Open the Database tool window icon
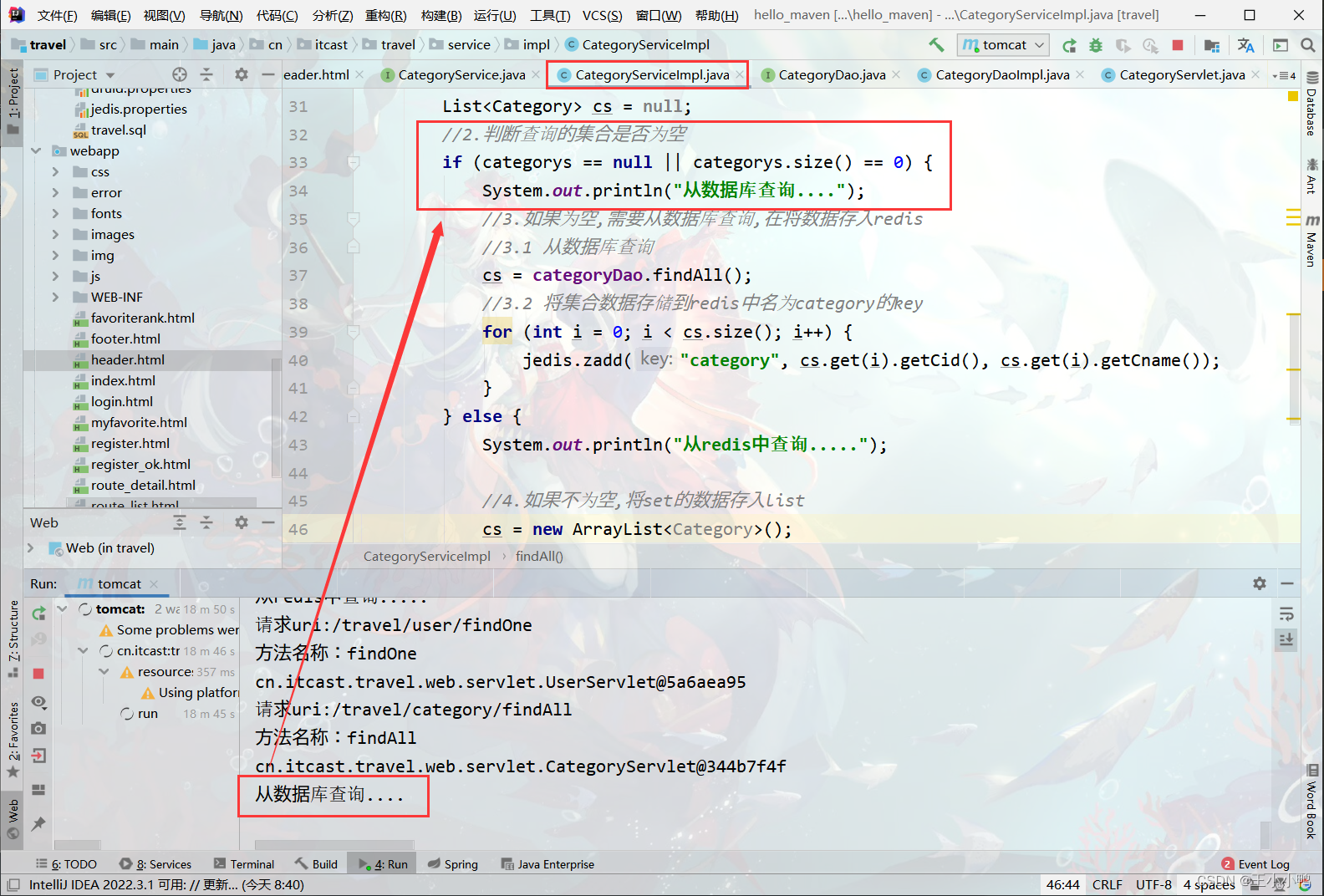 point(1311,104)
